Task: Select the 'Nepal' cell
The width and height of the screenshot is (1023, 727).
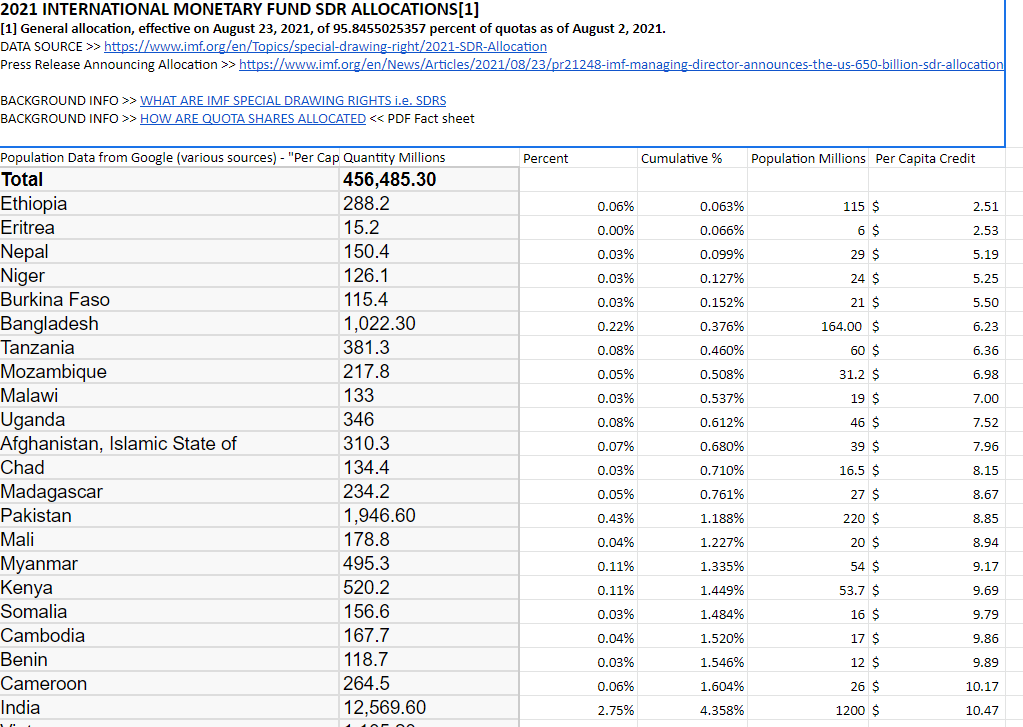Action: [x=170, y=252]
